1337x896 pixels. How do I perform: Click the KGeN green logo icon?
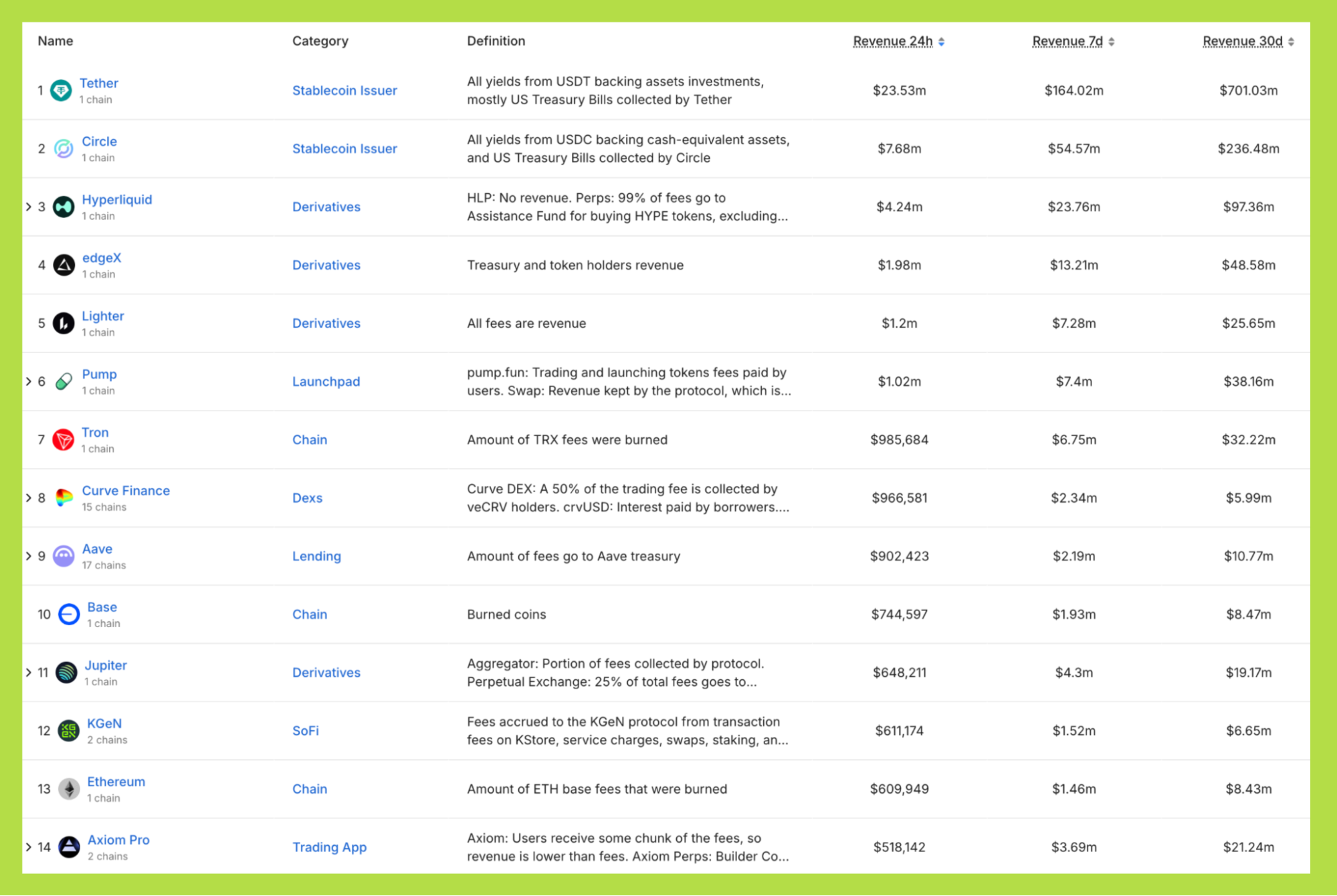click(x=69, y=731)
